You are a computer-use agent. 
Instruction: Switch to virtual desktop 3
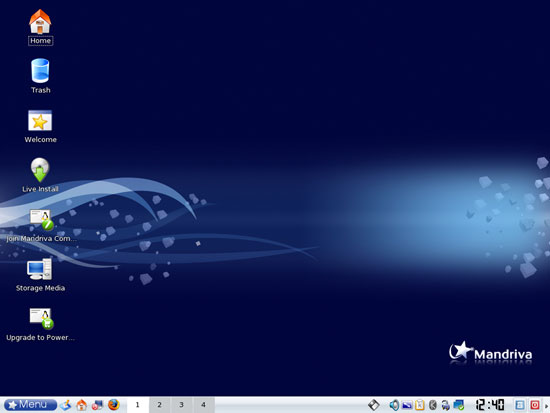click(x=181, y=405)
